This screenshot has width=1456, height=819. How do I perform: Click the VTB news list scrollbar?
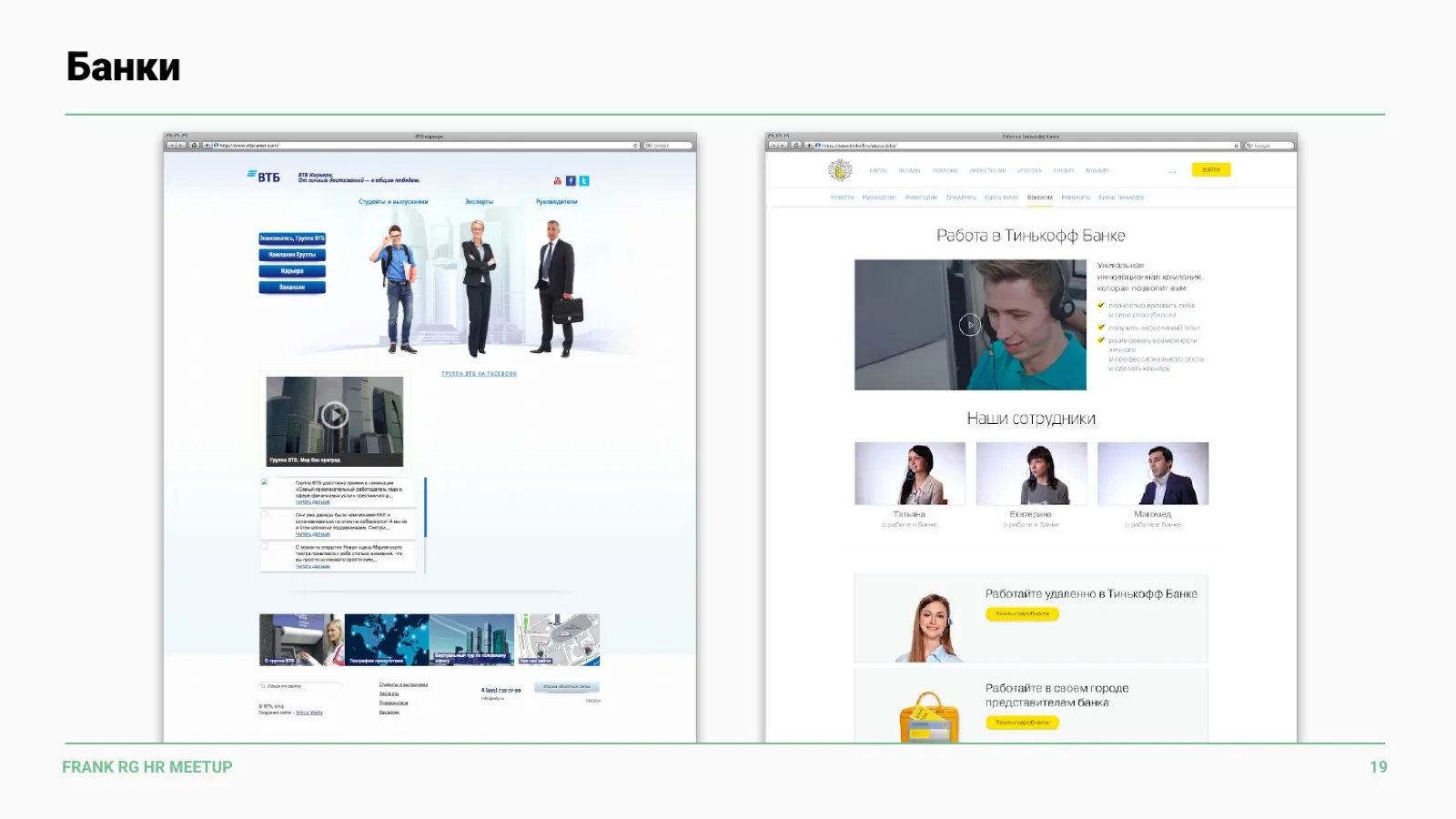pyautogui.click(x=425, y=508)
